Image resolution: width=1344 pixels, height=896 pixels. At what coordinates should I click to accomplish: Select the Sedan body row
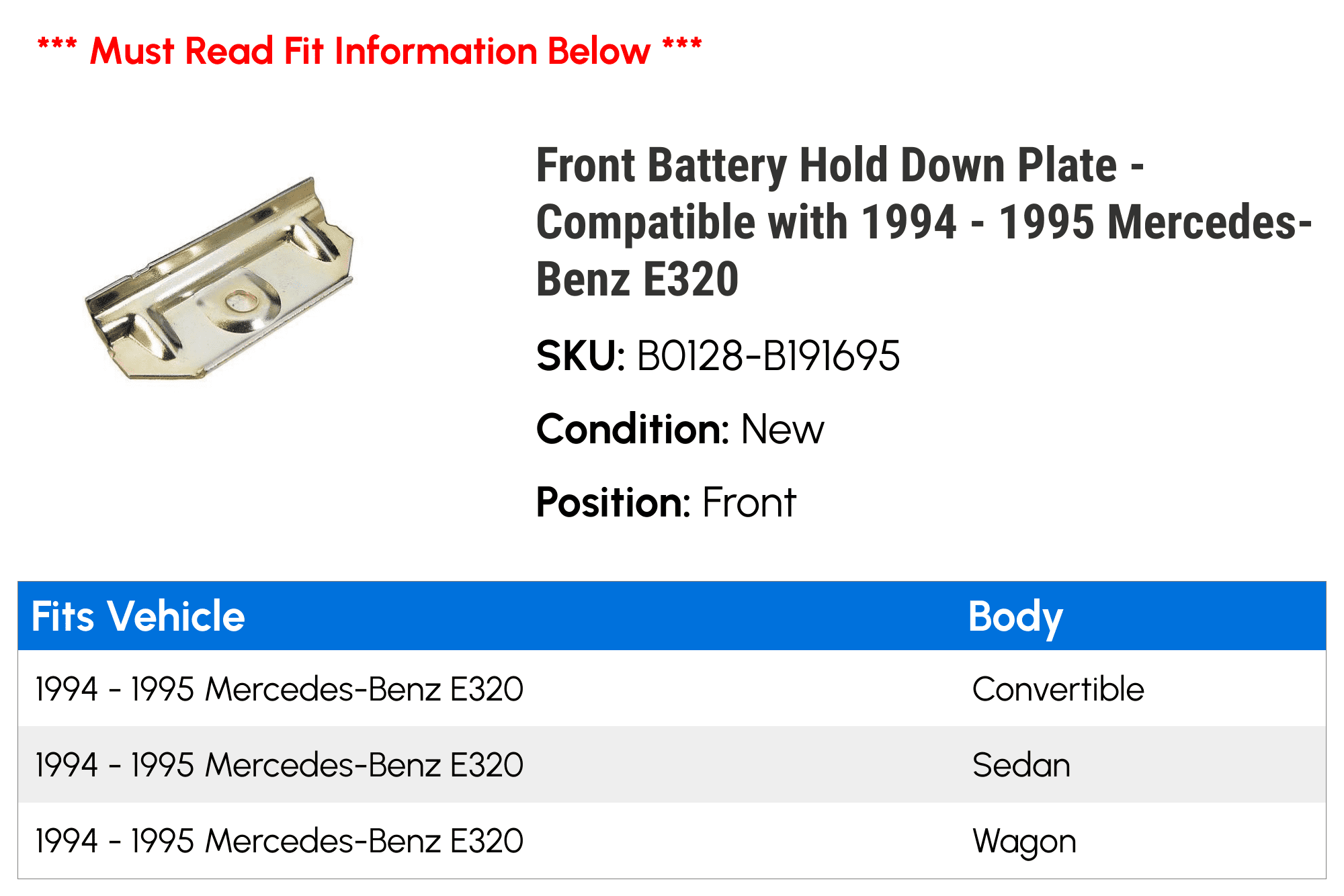point(672,764)
